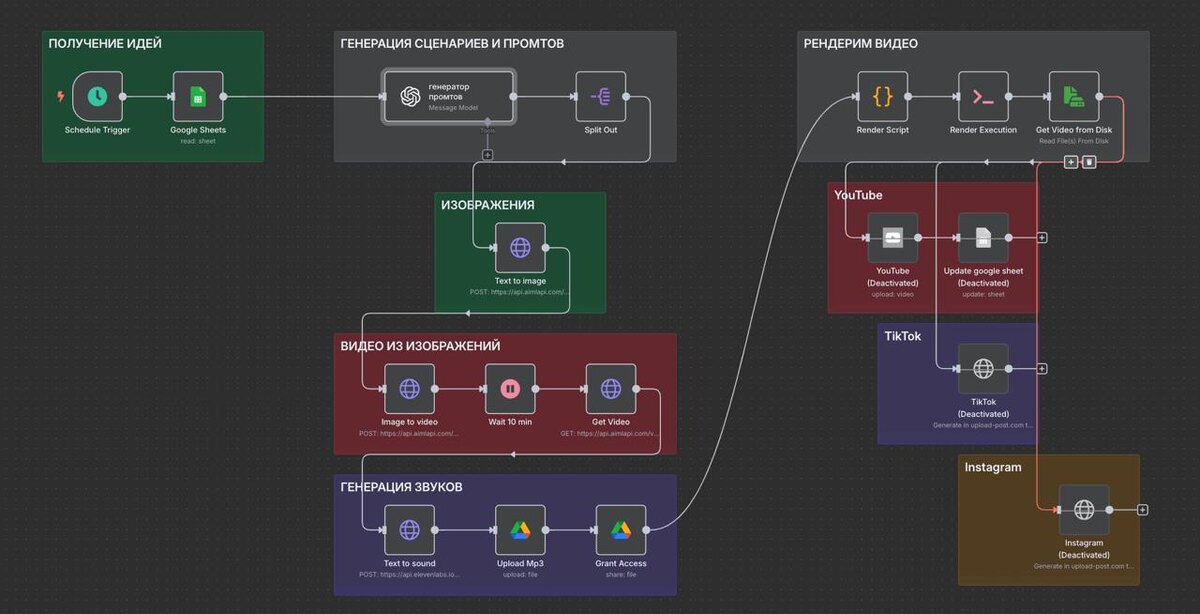Image resolution: width=1200 pixels, height=614 pixels.
Task: Click the "Read File(s) From Disk" subtitle
Action: tap(1074, 141)
